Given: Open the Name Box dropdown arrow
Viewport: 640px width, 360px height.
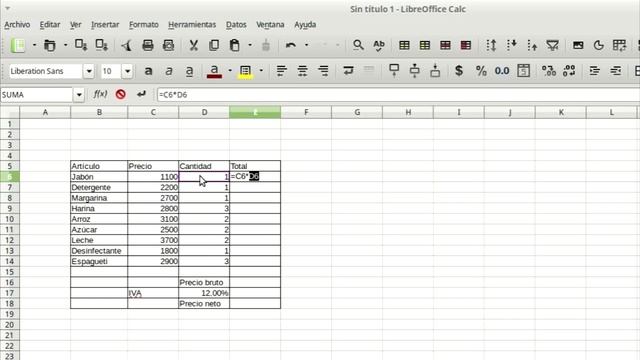Looking at the screenshot, I should [79, 95].
